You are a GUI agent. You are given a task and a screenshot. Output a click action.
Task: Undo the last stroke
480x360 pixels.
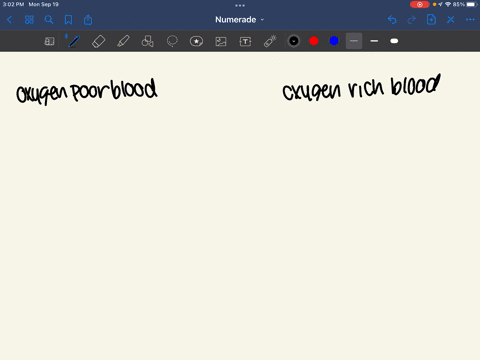[392, 20]
